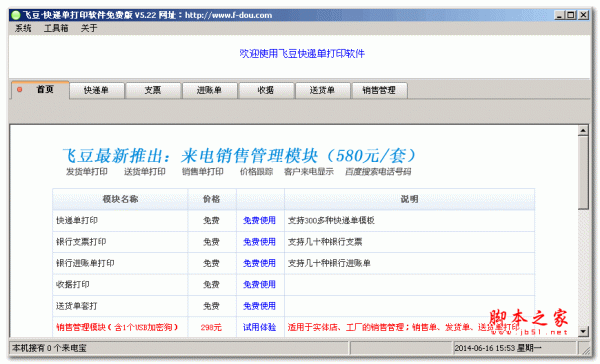Click the green app icon in title bar
600x364 pixels.
(16, 15)
